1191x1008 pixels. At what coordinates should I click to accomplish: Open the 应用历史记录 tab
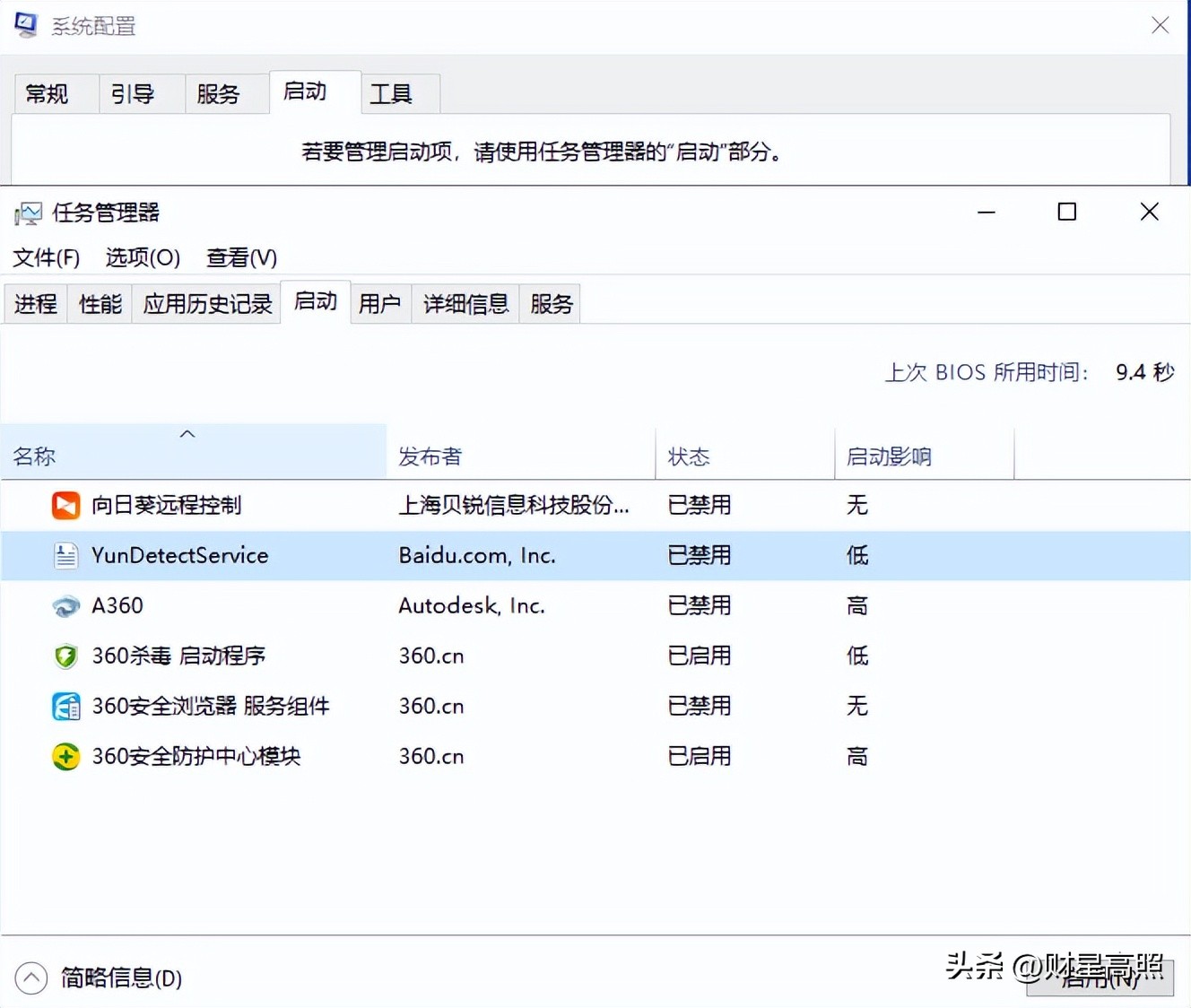coord(207,304)
